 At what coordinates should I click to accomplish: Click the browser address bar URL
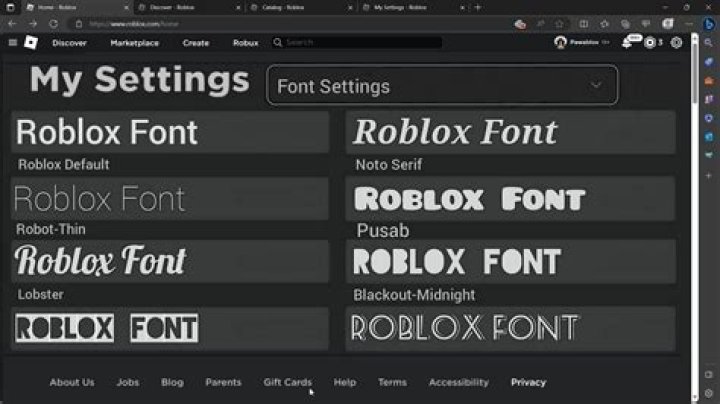pyautogui.click(x=134, y=24)
